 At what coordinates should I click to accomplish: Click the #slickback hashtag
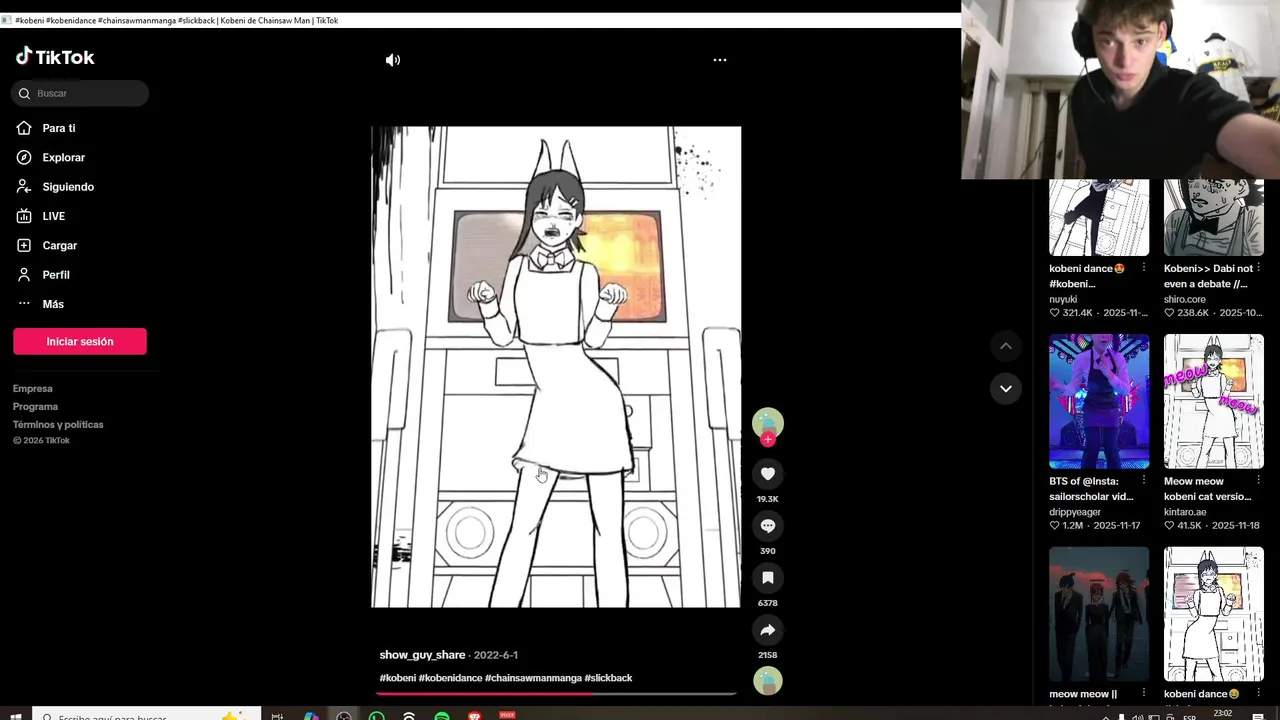pyautogui.click(x=609, y=678)
